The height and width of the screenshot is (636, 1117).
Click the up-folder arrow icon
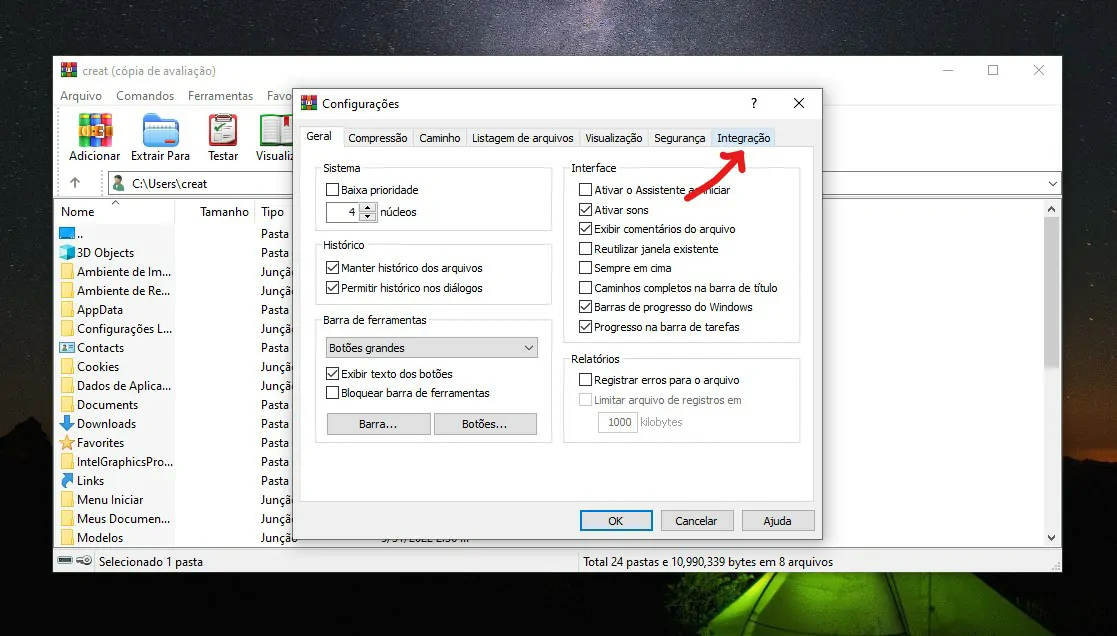pyautogui.click(x=75, y=183)
